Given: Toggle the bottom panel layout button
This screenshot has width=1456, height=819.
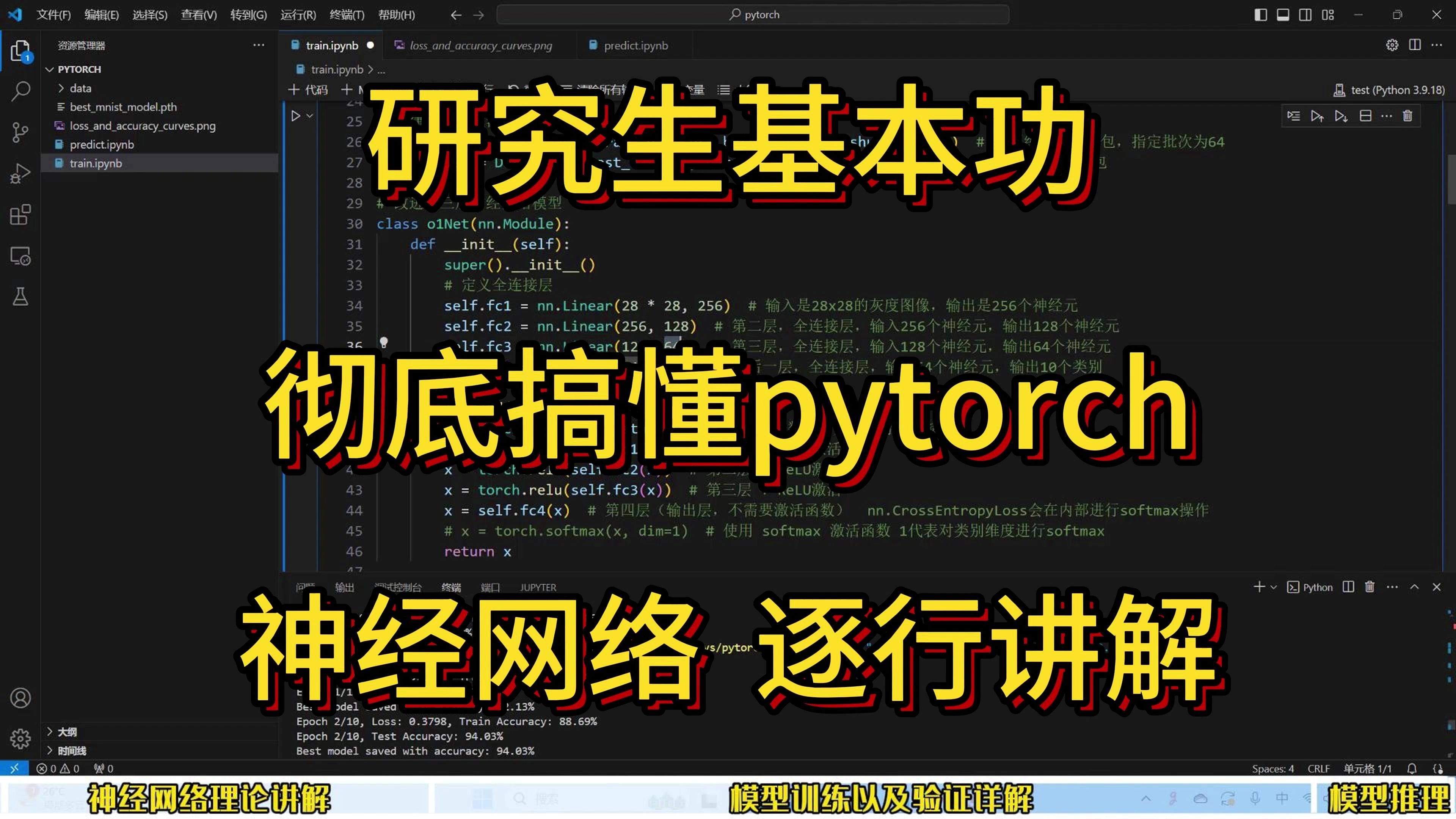Looking at the screenshot, I should (1283, 15).
